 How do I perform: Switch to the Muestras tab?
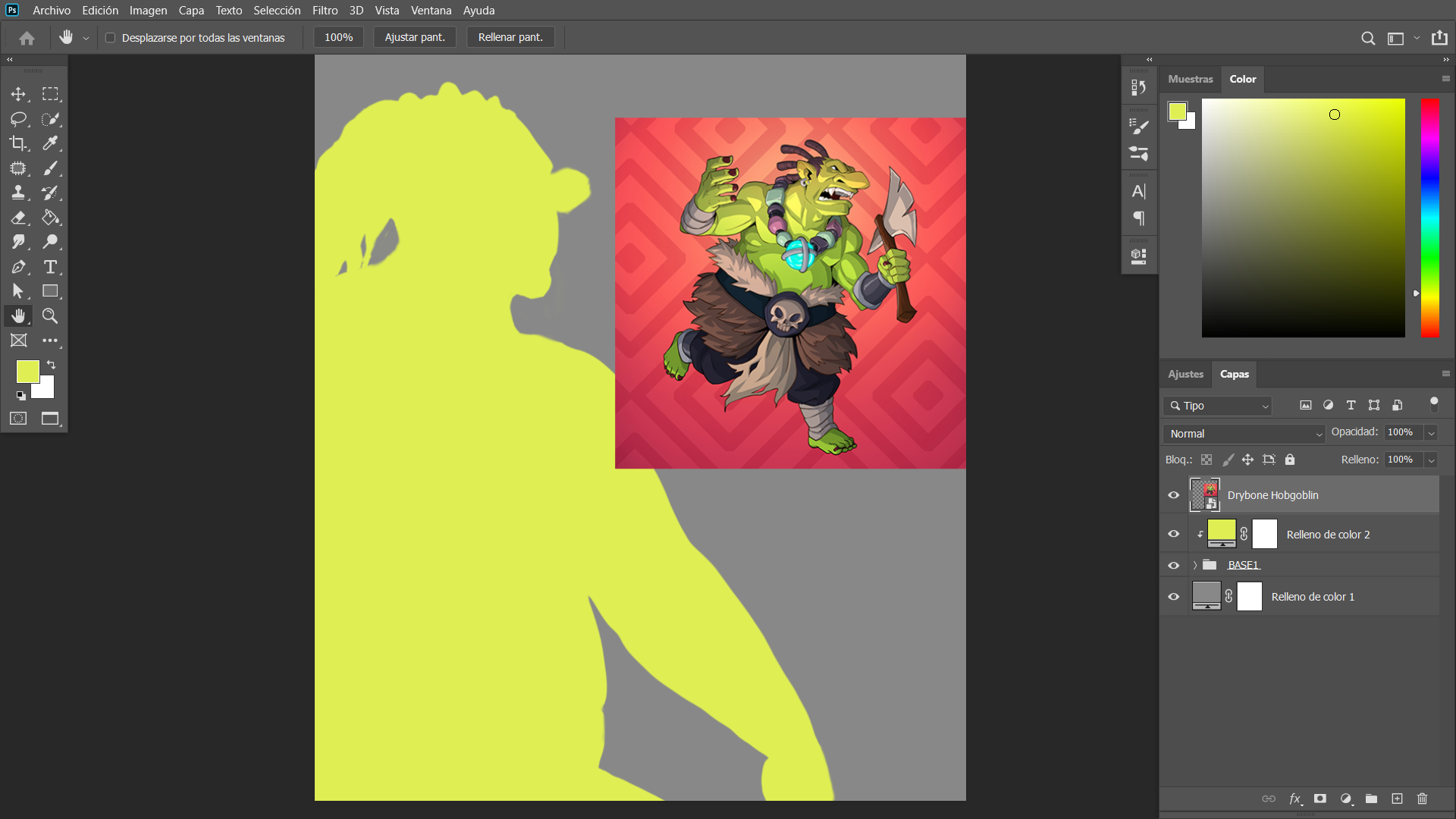1190,79
